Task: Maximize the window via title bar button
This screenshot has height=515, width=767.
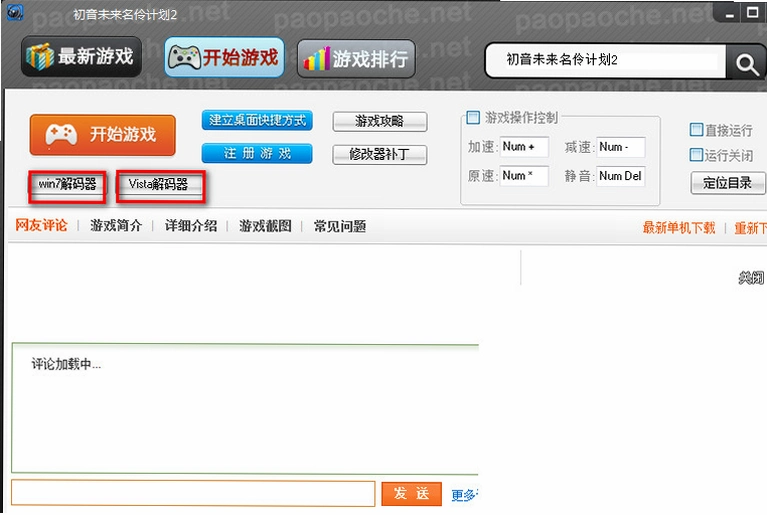Action: (753, 13)
